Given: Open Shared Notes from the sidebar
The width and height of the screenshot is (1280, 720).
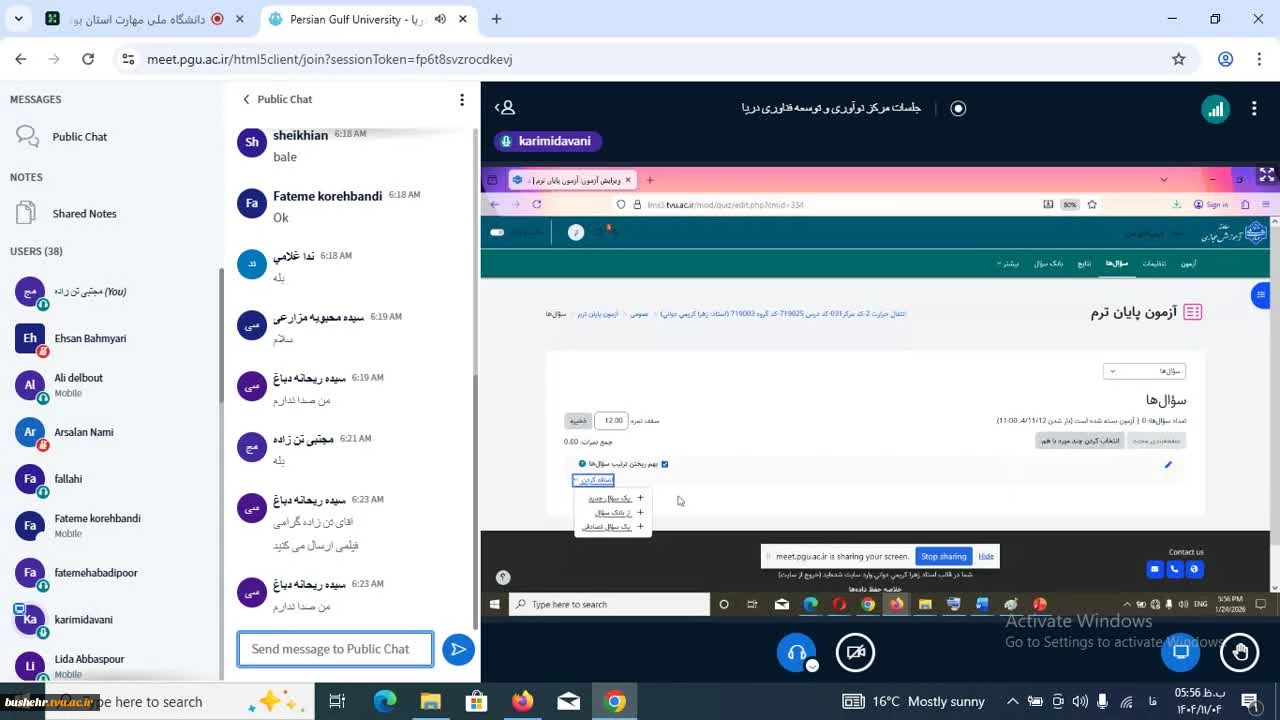Looking at the screenshot, I should click(x=84, y=214).
